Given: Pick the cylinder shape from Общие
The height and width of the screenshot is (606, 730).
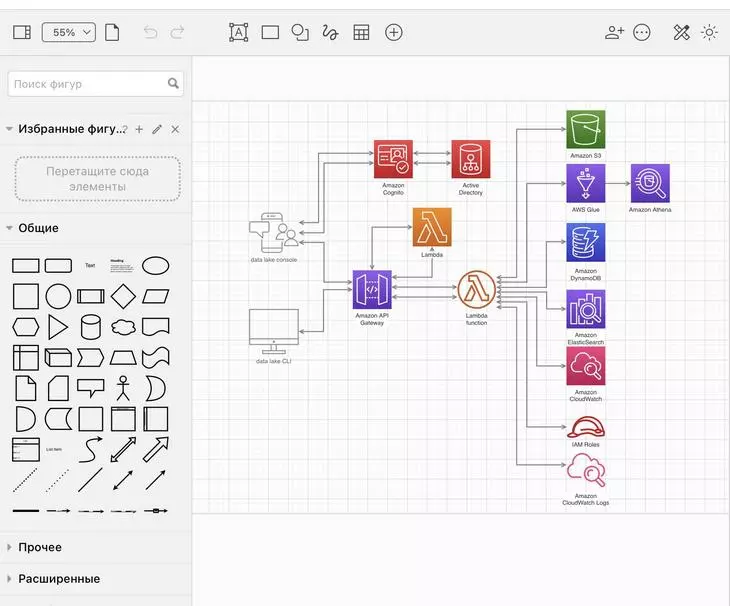Looking at the screenshot, I should pyautogui.click(x=90, y=327).
